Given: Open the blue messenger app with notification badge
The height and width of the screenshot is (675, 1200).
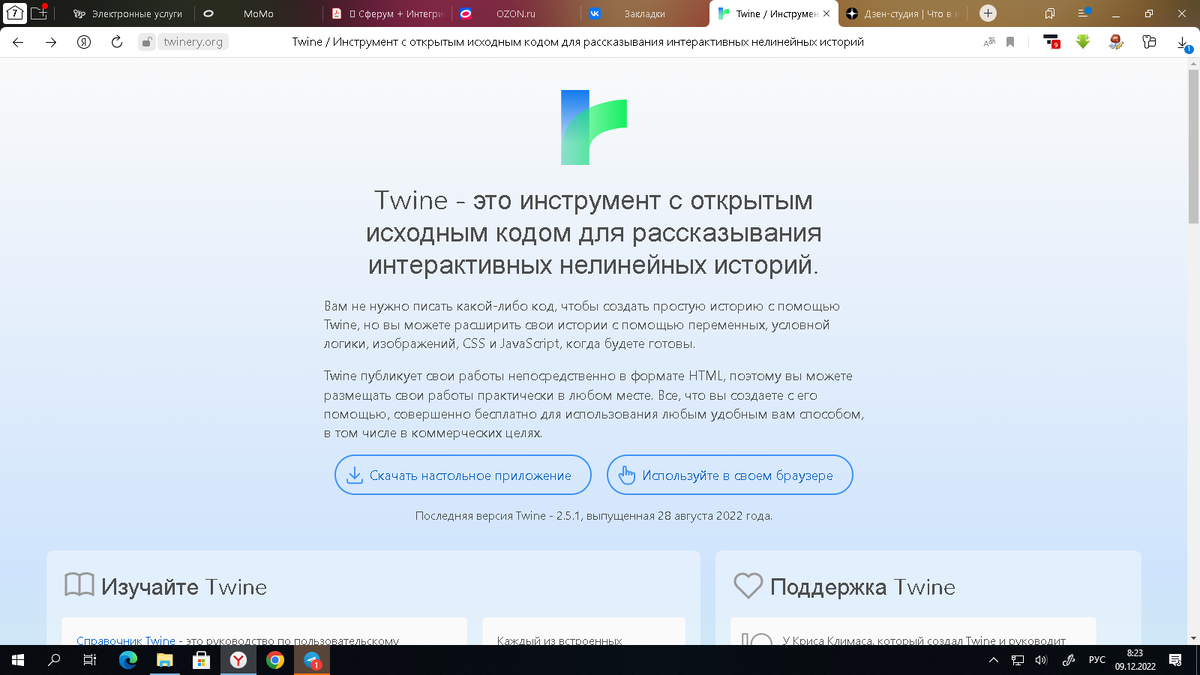Looking at the screenshot, I should tap(313, 660).
